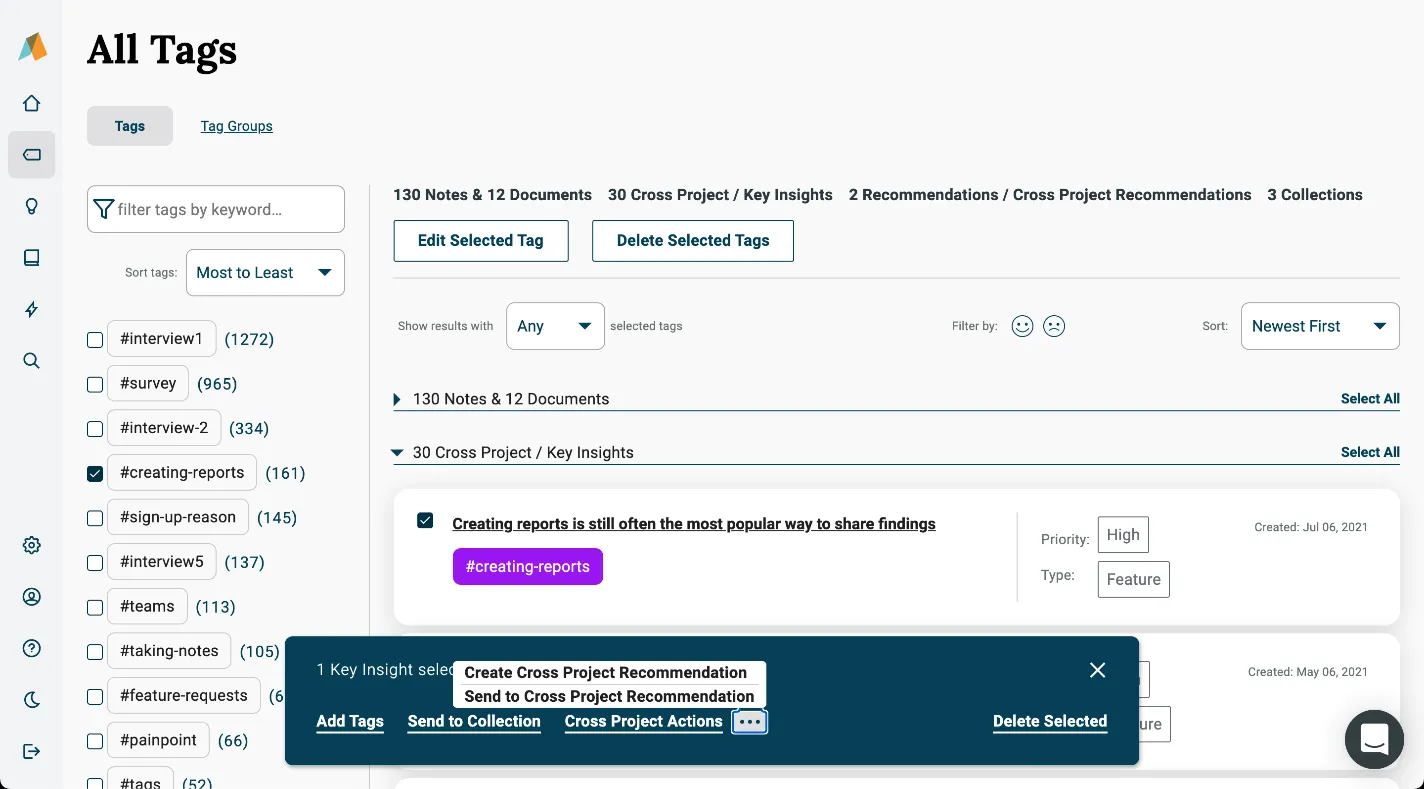The height and width of the screenshot is (789, 1424).
Task: Open Search from the sidebar magnifier icon
Action: pyautogui.click(x=32, y=361)
